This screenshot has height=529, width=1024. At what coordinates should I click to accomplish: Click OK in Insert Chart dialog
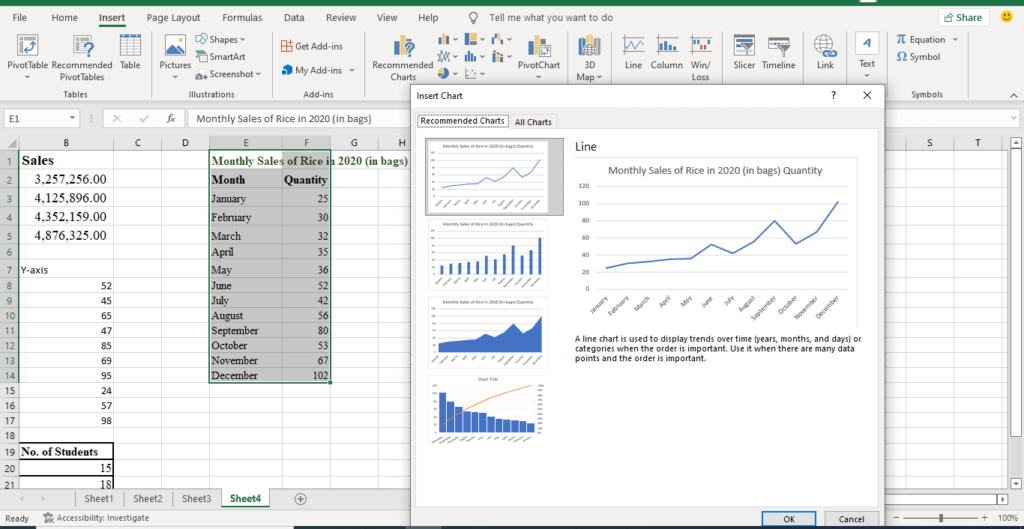(788, 519)
